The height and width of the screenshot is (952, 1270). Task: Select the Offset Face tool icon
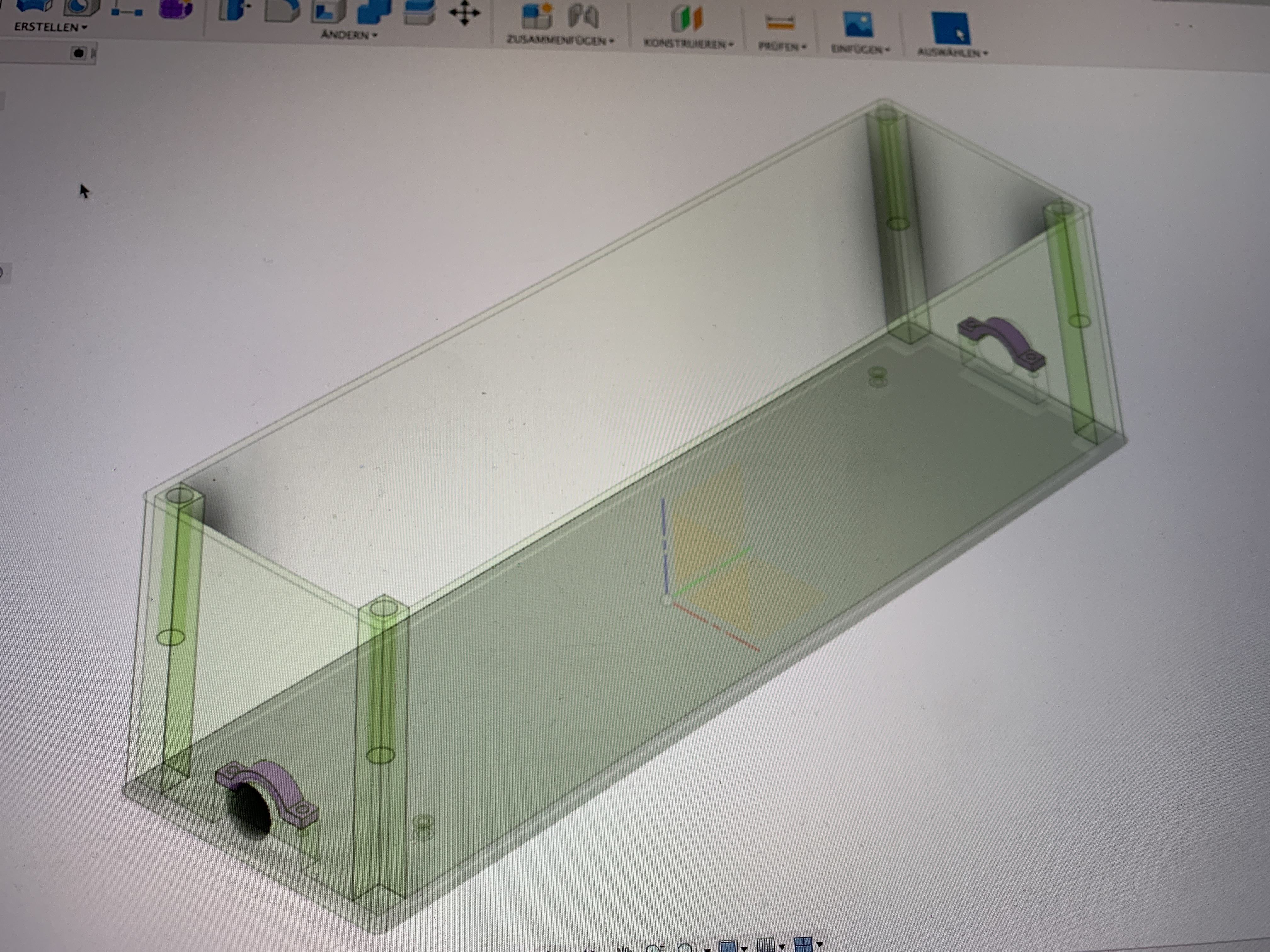(x=419, y=11)
